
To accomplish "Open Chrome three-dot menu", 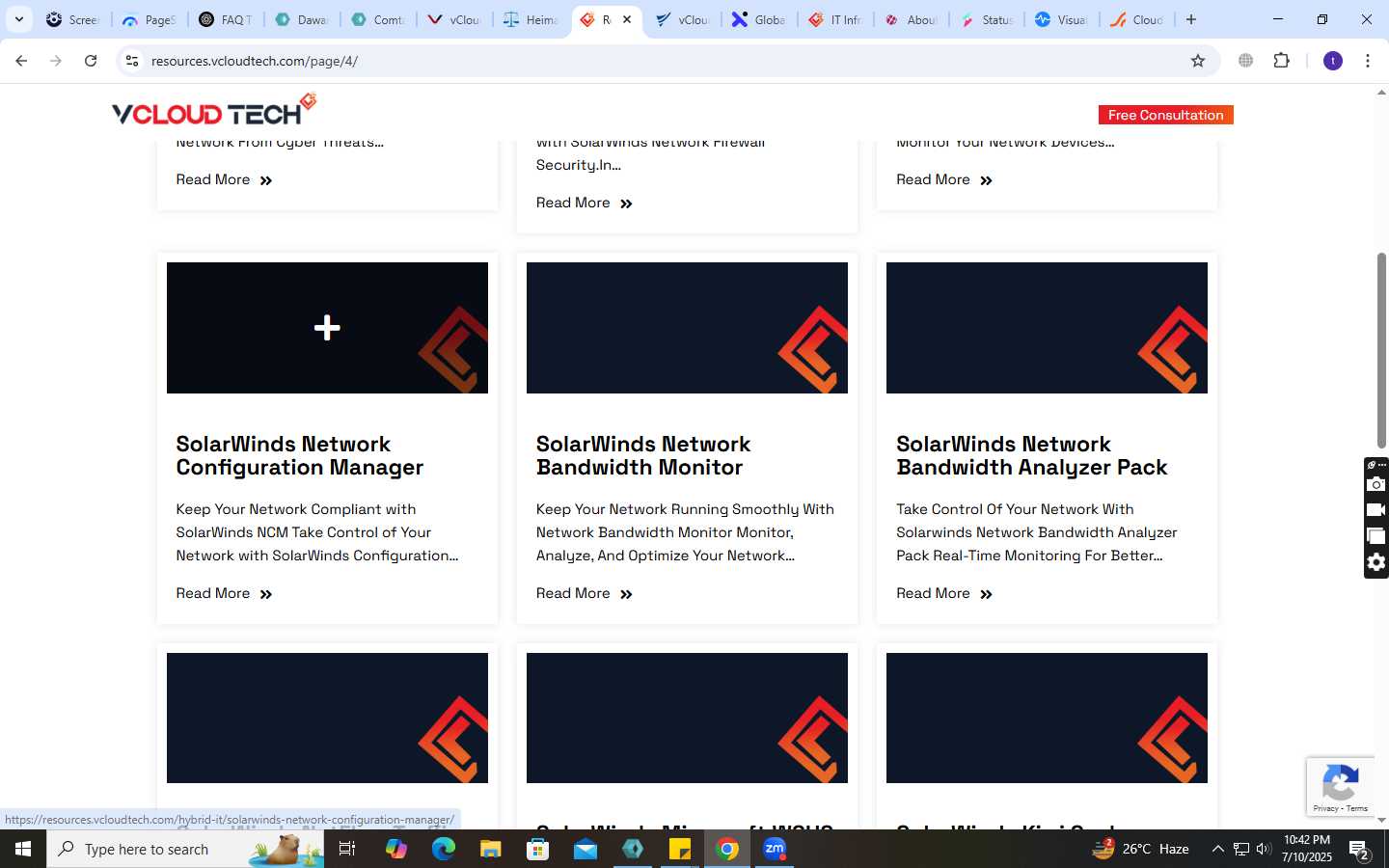I will coord(1368,61).
